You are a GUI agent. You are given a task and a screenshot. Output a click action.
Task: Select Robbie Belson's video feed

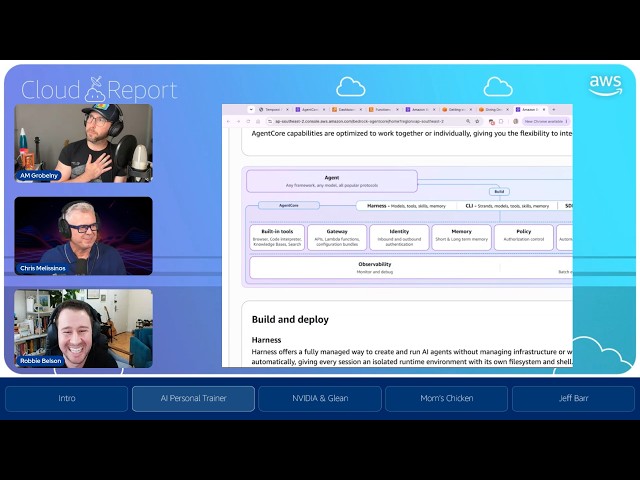(84, 329)
